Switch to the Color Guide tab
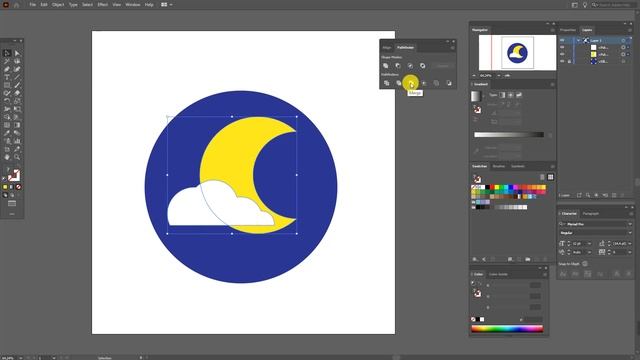 (498, 274)
